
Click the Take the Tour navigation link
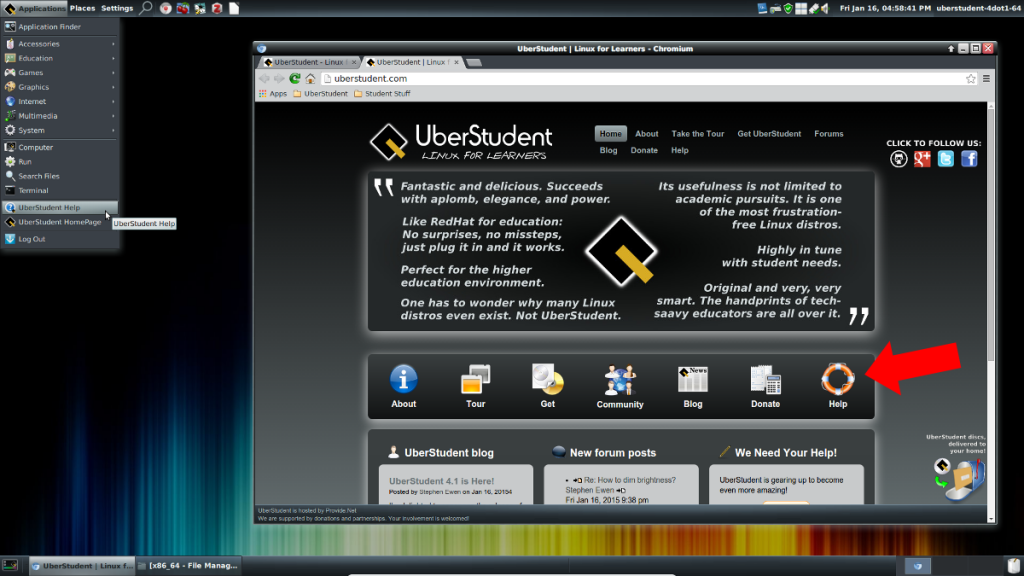point(698,134)
